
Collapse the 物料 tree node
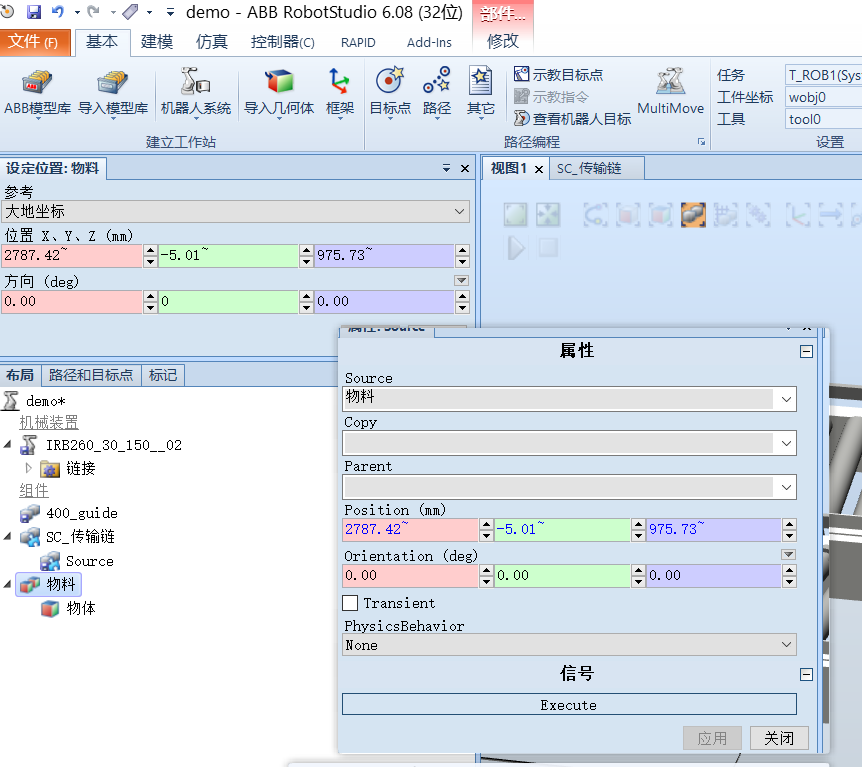(8, 584)
